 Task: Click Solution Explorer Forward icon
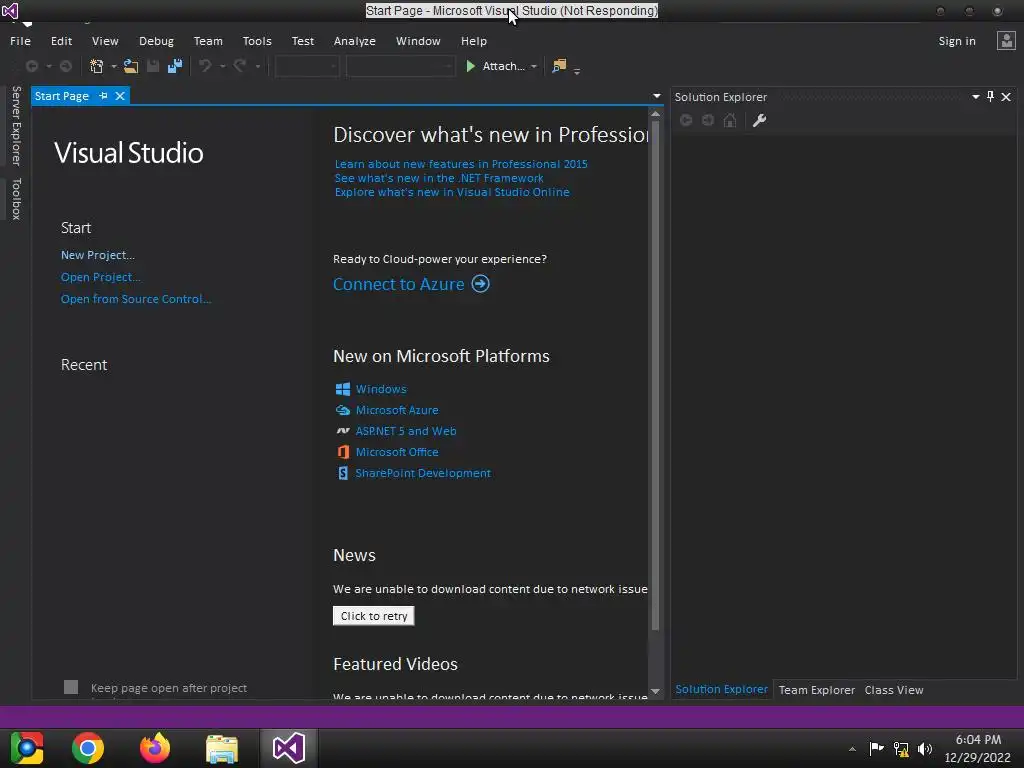click(x=708, y=120)
